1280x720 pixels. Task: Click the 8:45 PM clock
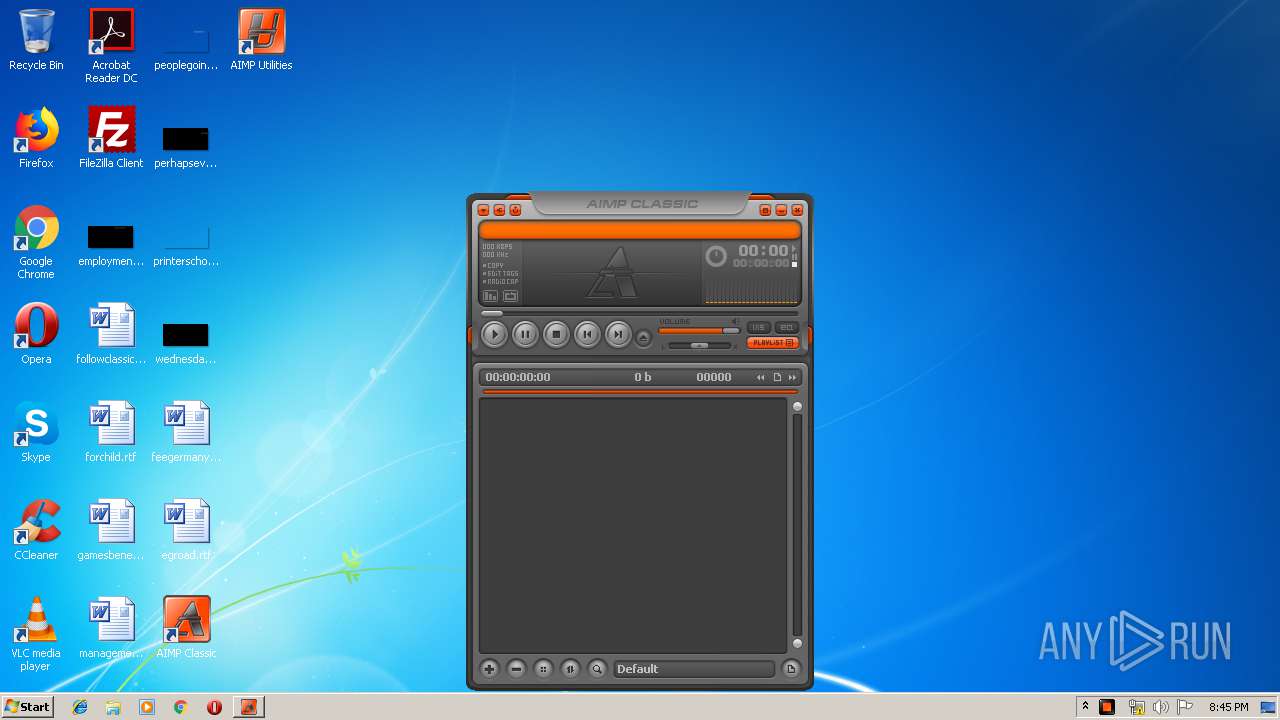(x=1228, y=707)
